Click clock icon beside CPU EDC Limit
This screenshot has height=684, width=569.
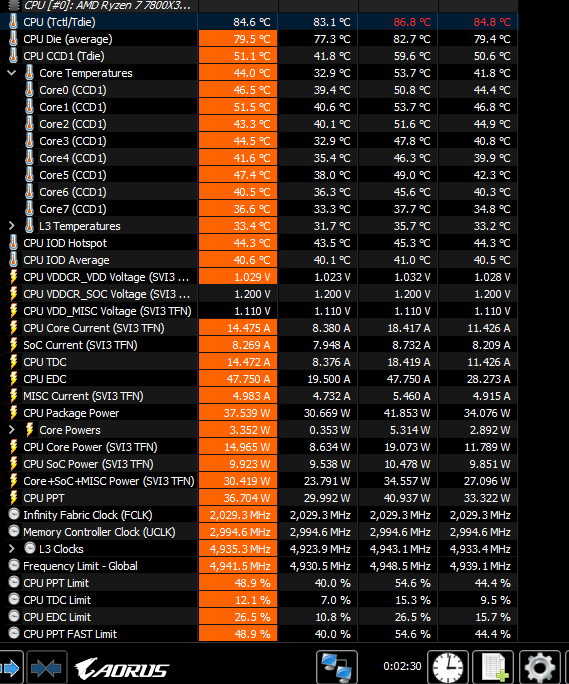pos(14,616)
